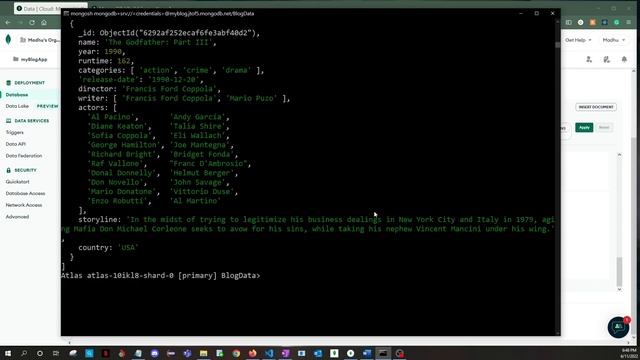Open the browser home page

click(x=44, y=22)
